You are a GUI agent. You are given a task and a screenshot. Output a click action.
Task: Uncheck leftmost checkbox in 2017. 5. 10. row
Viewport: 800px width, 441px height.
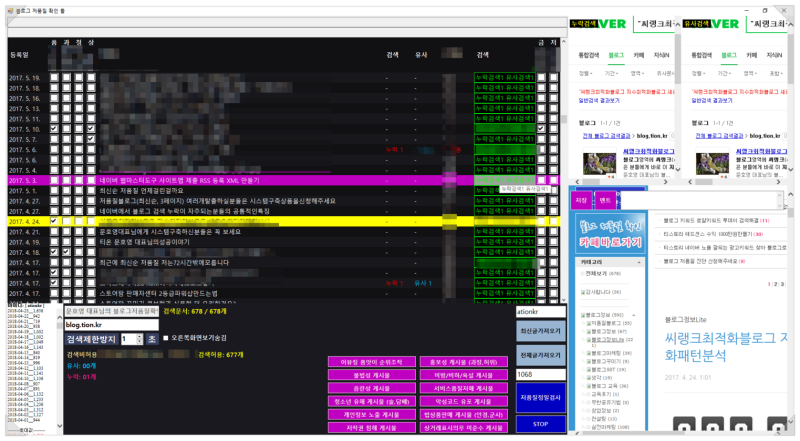tap(54, 129)
